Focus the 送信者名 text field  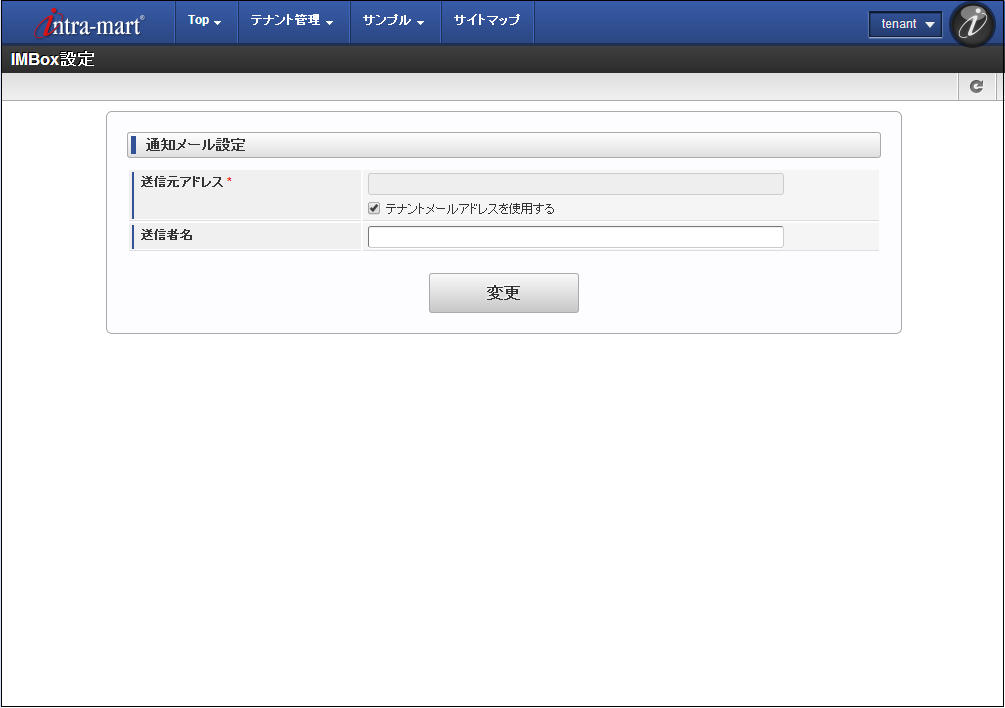pos(576,236)
